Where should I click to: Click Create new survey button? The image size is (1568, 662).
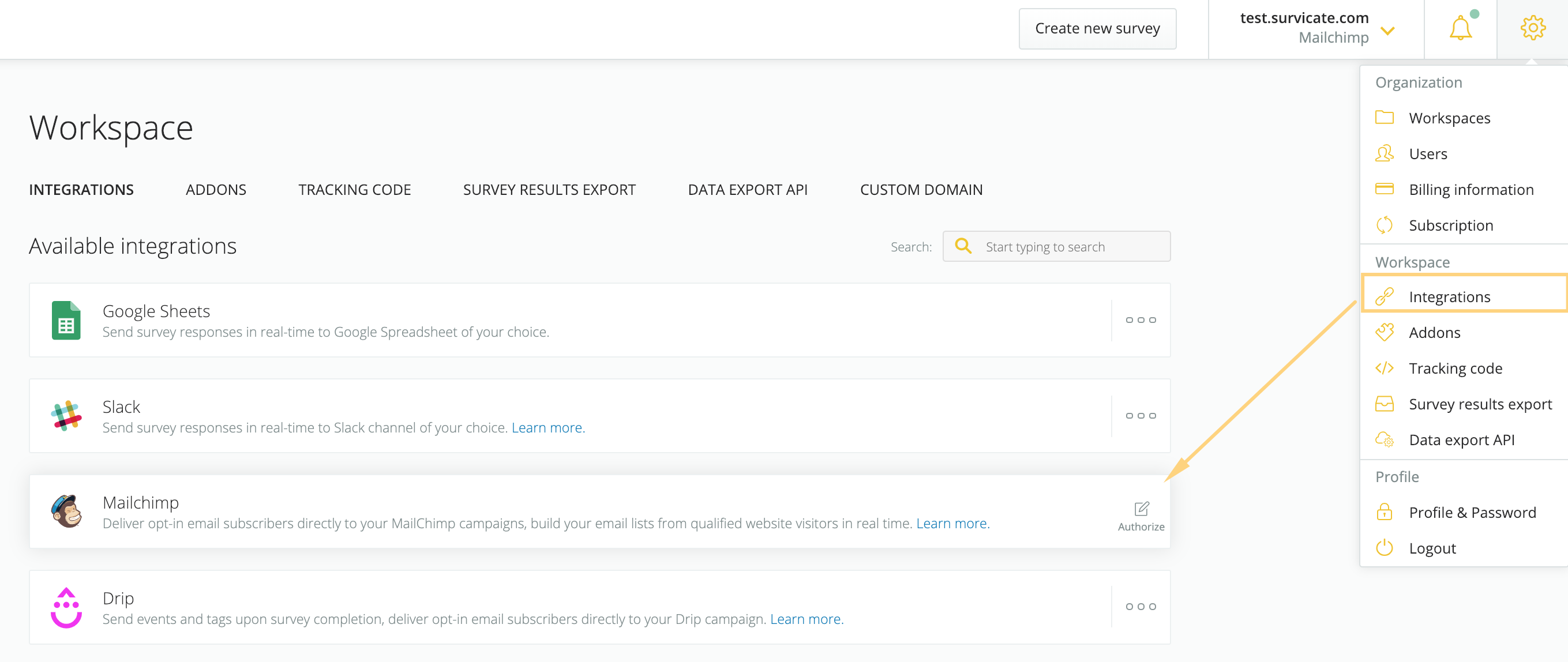(x=1097, y=29)
